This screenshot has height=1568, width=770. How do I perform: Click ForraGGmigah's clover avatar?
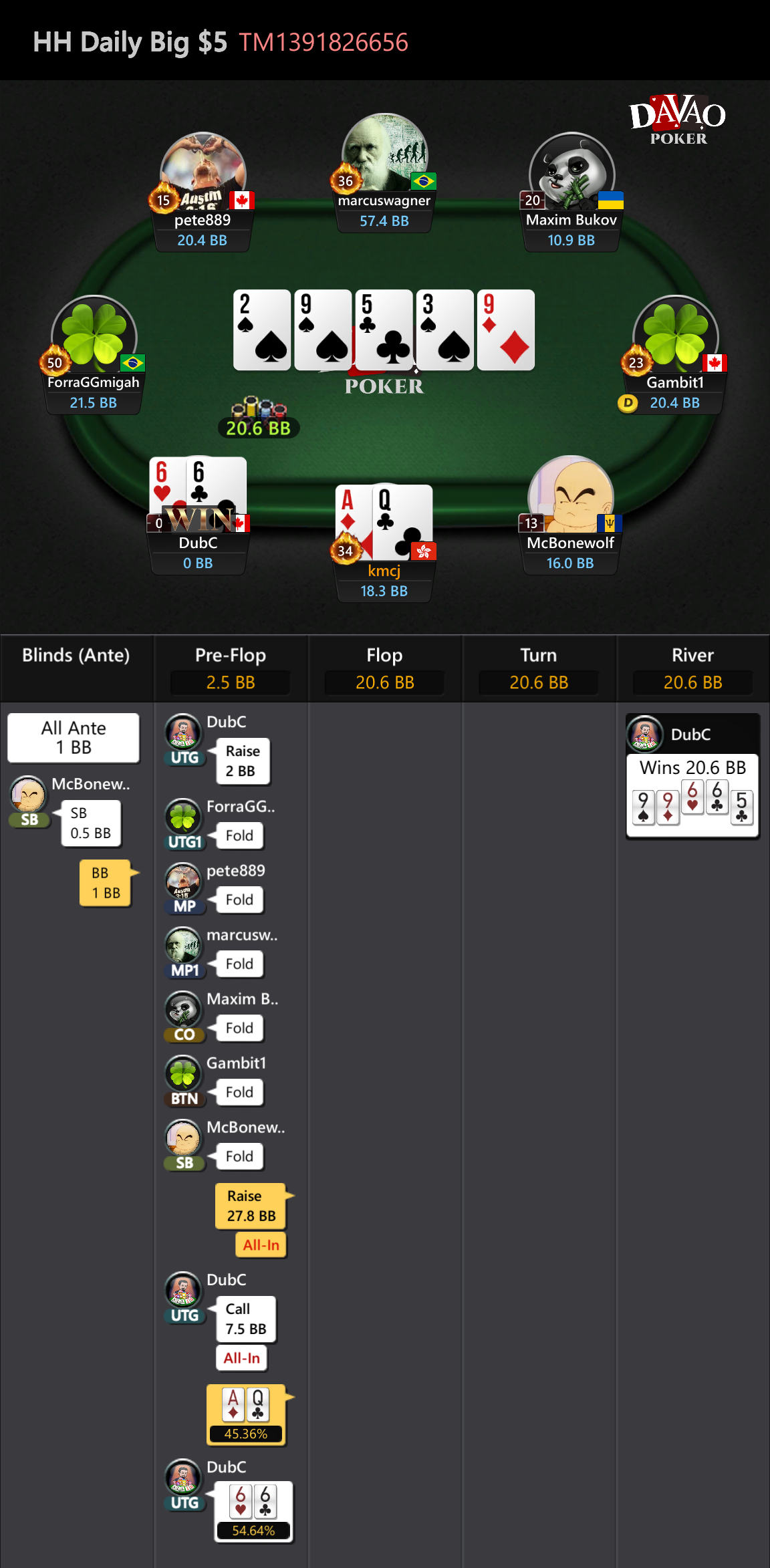tap(94, 336)
